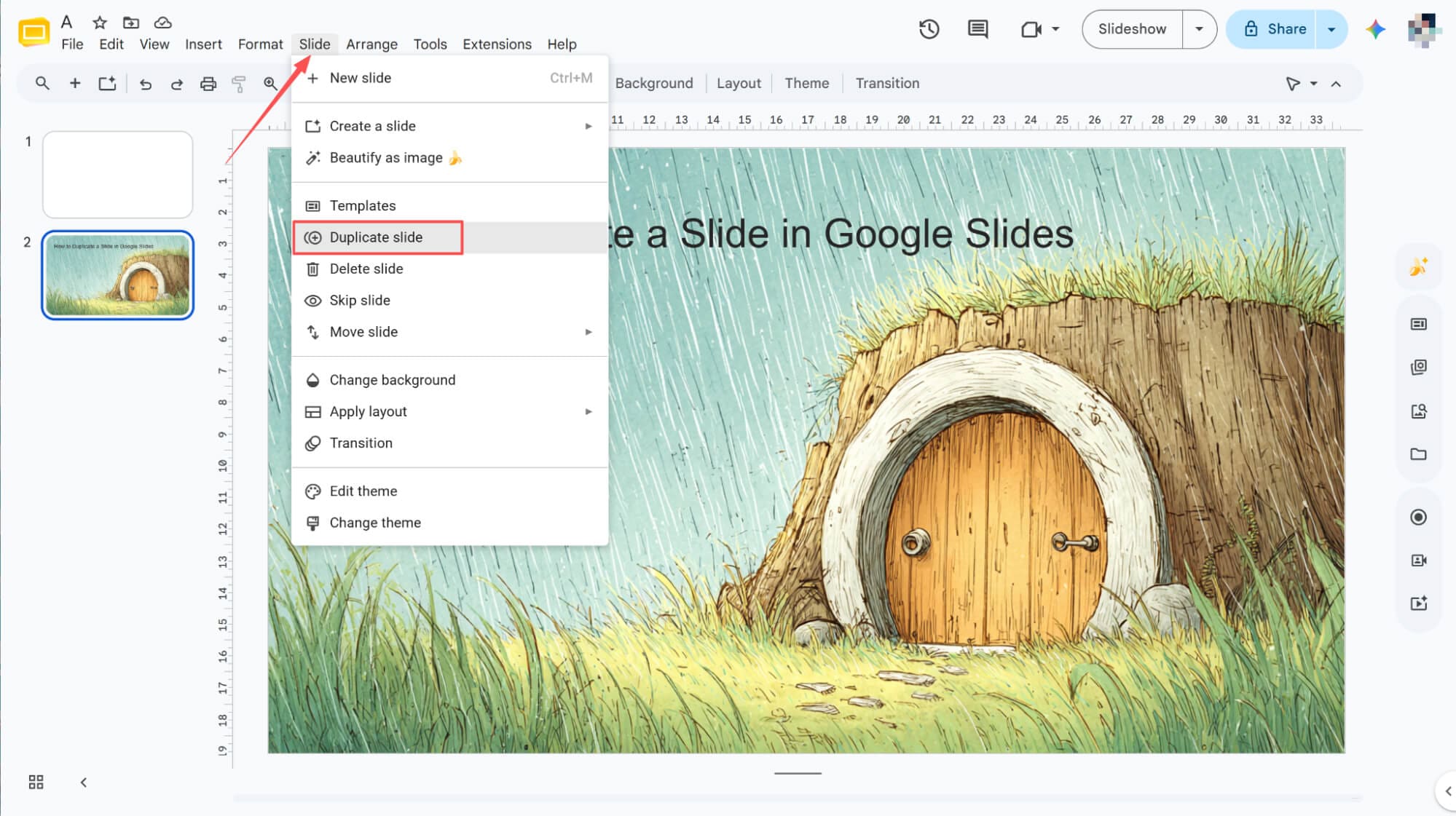Click the record icon in right sidebar
Viewport: 1456px width, 816px height.
pyautogui.click(x=1418, y=517)
